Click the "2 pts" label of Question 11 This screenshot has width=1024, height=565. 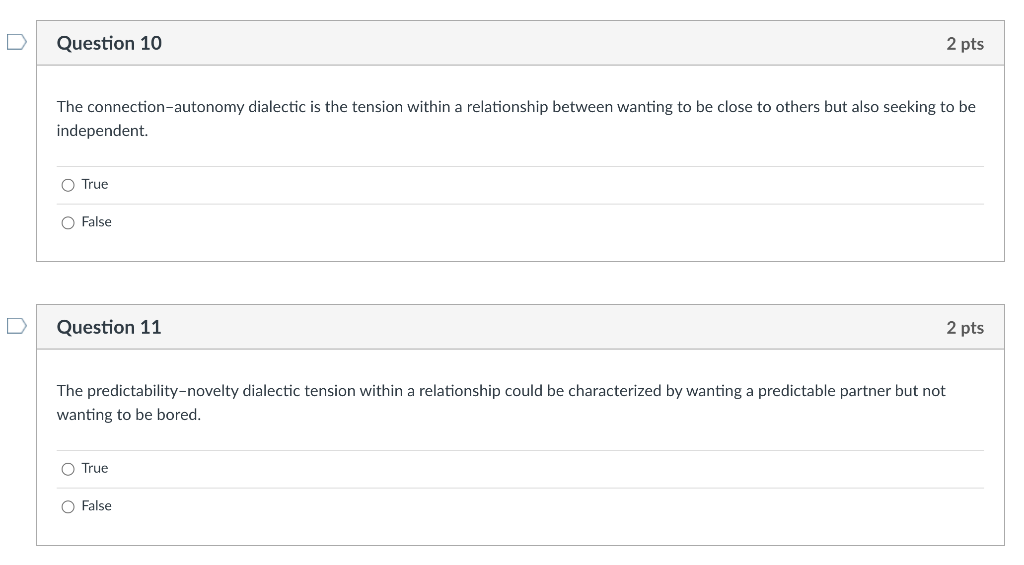point(965,328)
